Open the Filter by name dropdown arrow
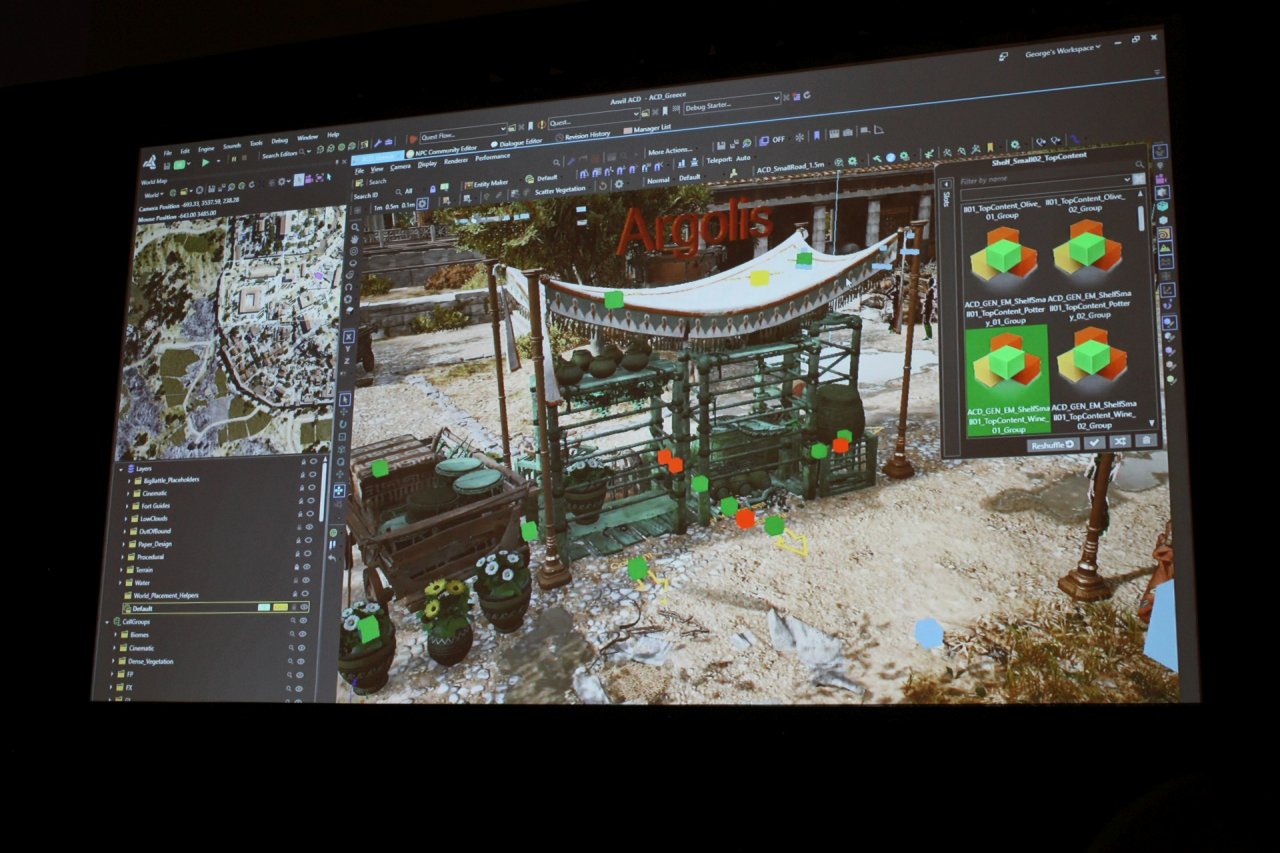This screenshot has width=1280, height=853. [1127, 179]
